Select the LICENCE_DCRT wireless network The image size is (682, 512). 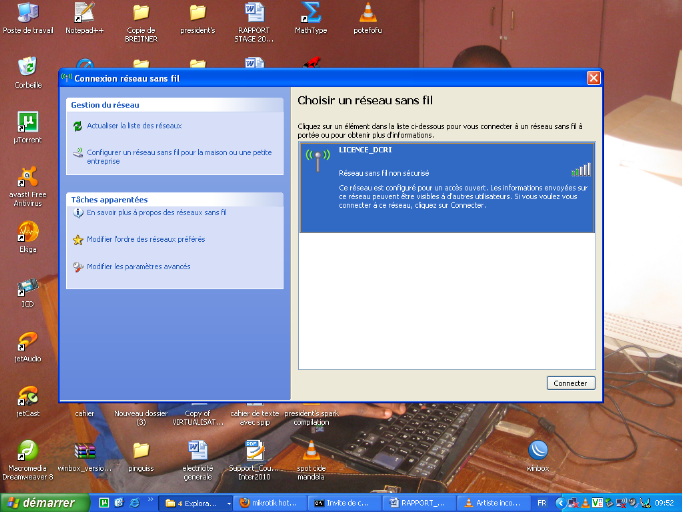(446, 186)
